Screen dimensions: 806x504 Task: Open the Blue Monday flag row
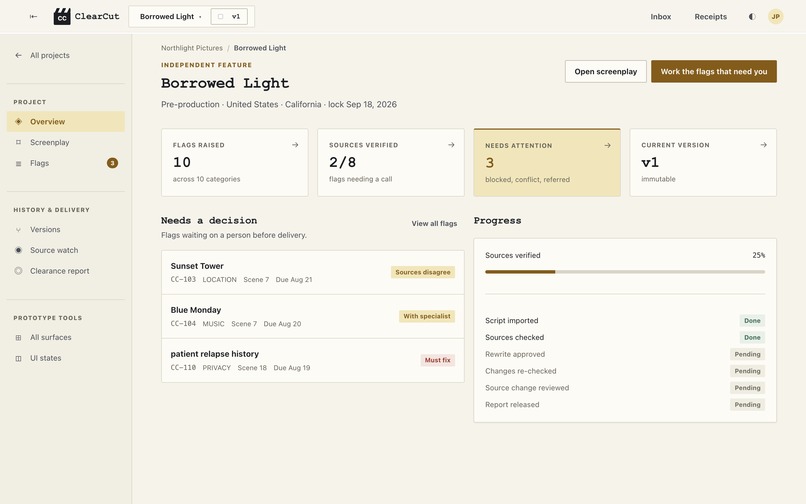[313, 316]
